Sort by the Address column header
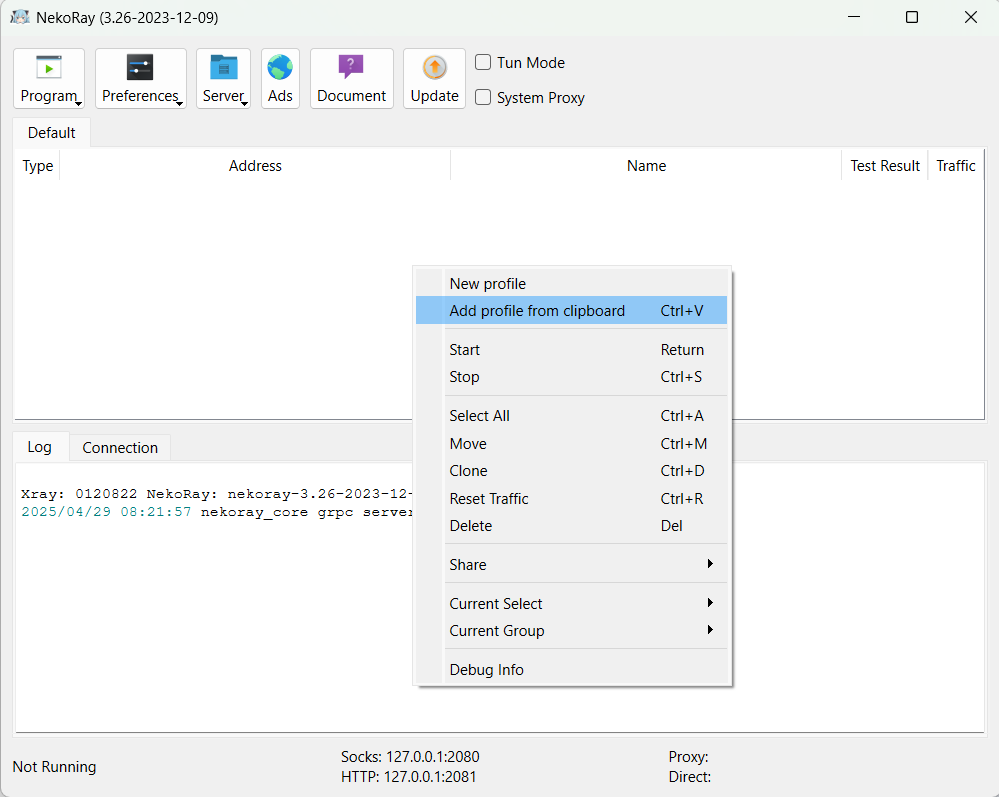 tap(255, 166)
